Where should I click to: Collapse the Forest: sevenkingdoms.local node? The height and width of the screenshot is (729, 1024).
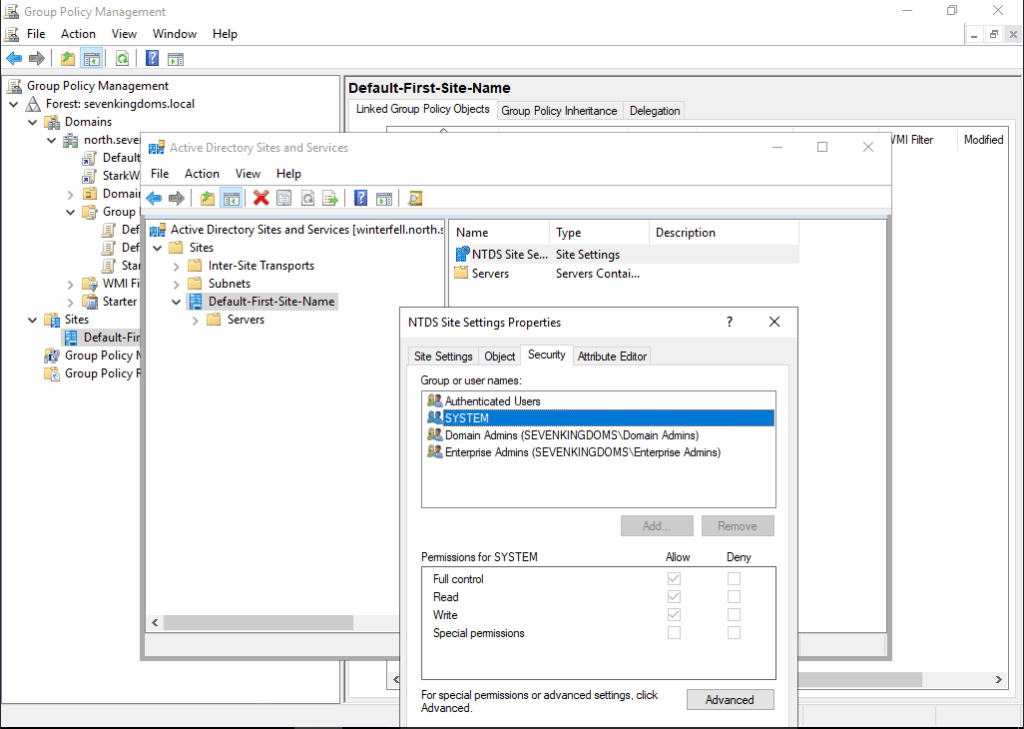14,104
